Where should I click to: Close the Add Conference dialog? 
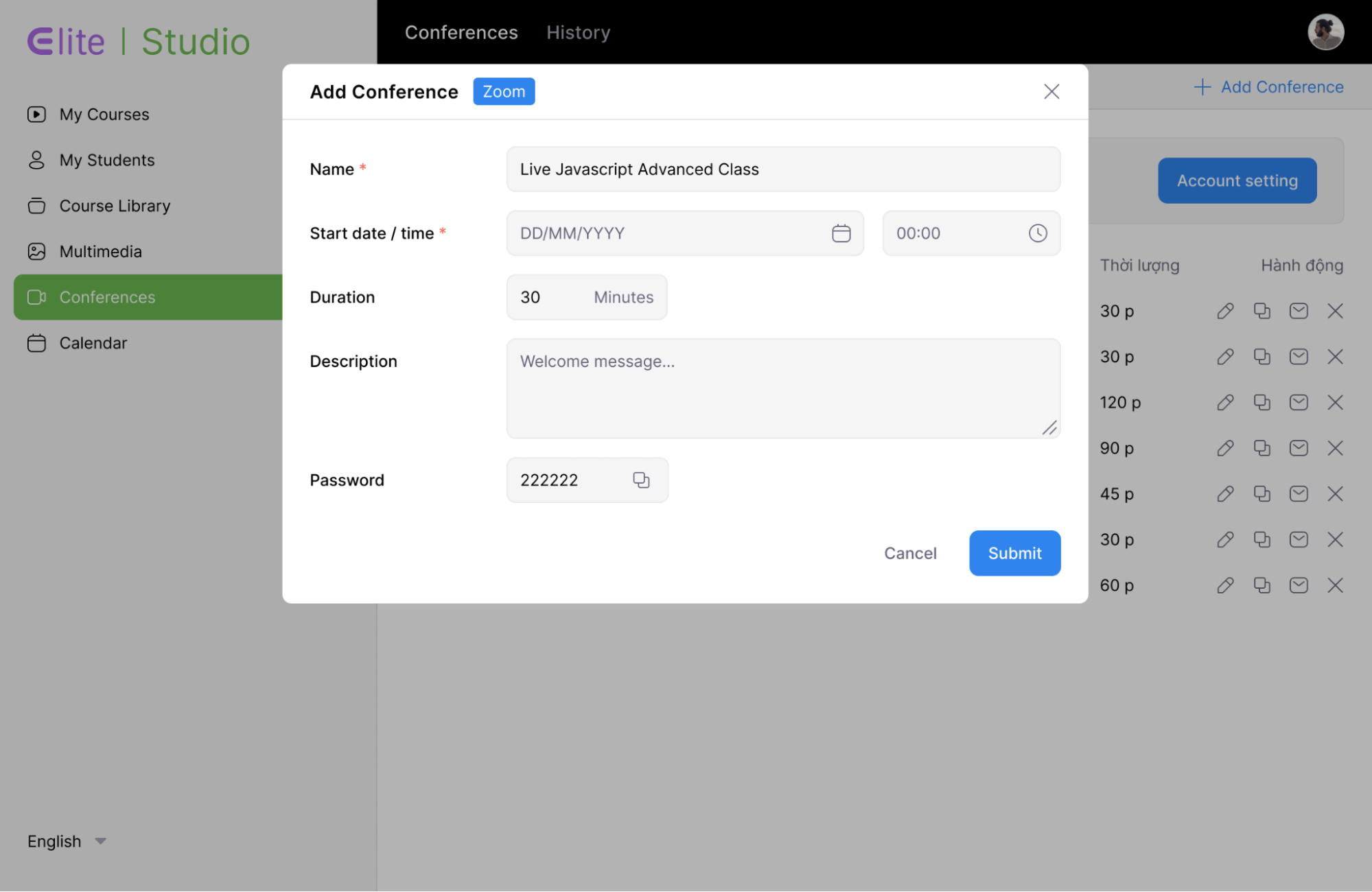[x=1051, y=91]
